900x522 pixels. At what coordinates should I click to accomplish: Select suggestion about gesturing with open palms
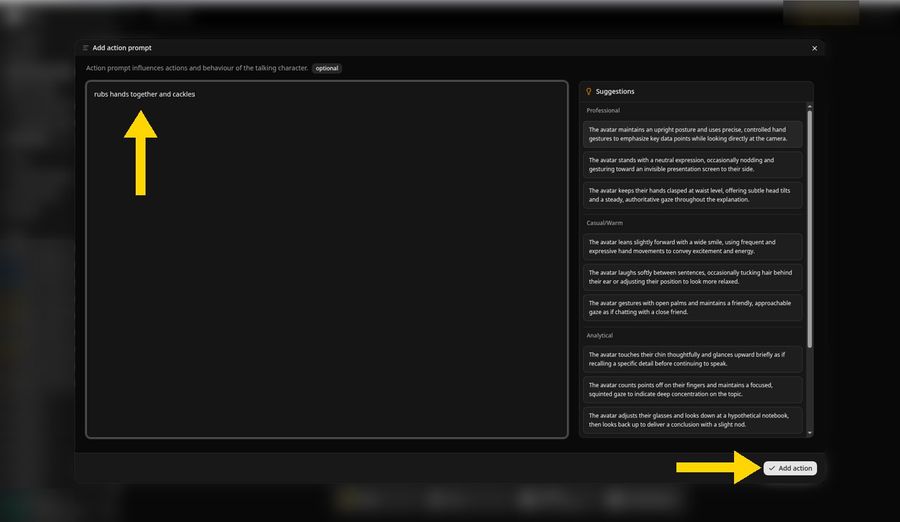[x=692, y=307]
